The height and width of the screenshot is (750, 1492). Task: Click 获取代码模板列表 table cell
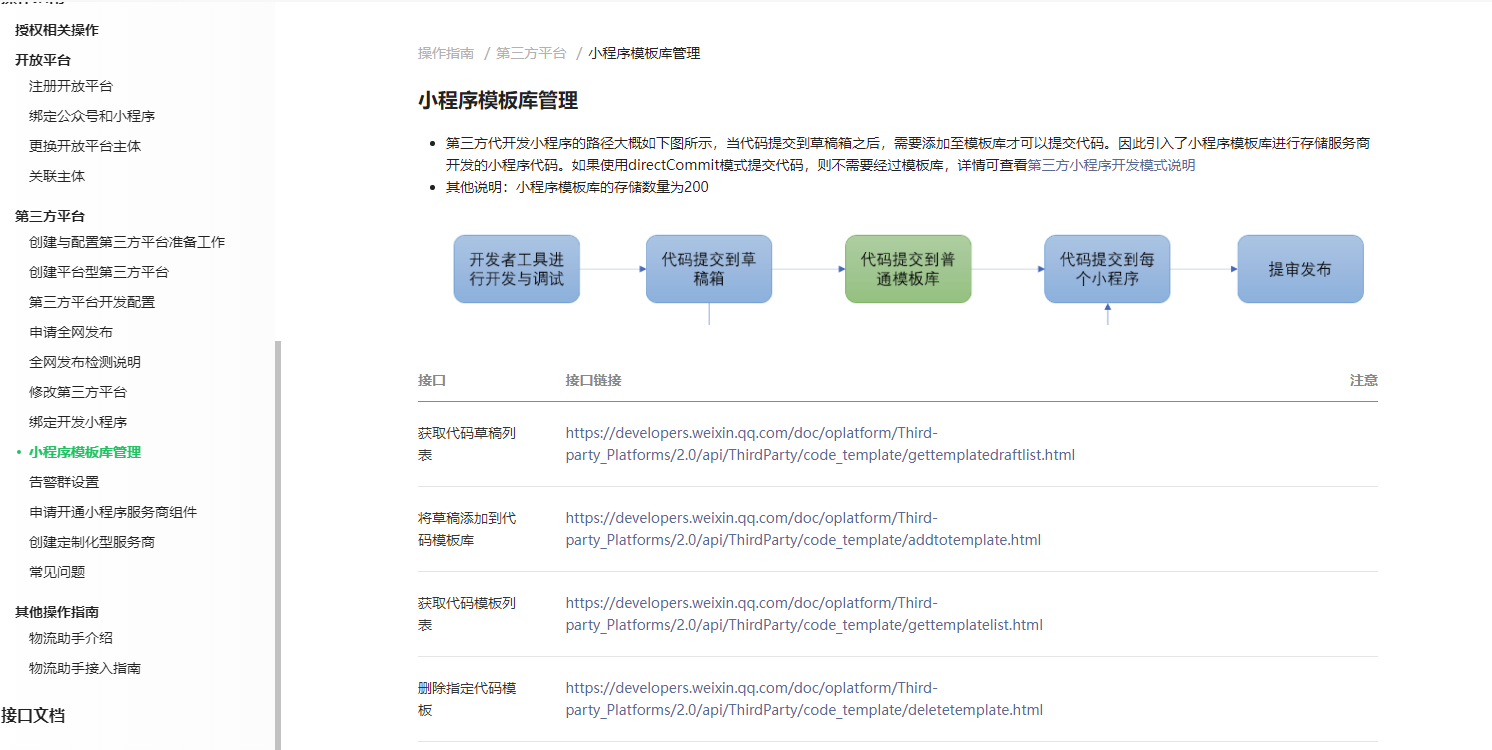click(467, 614)
